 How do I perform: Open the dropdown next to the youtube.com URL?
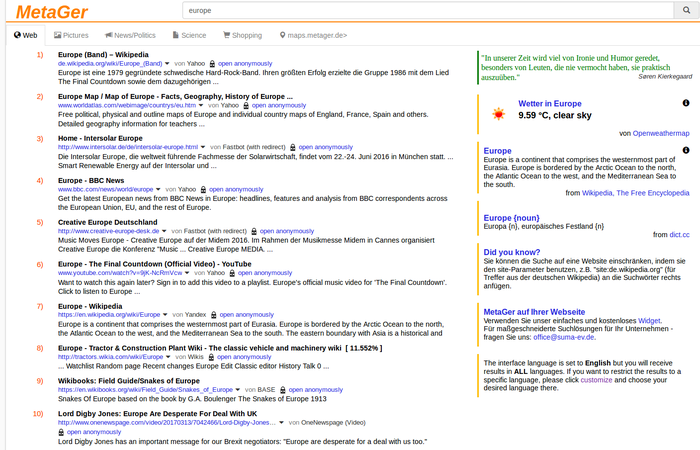coord(187,273)
